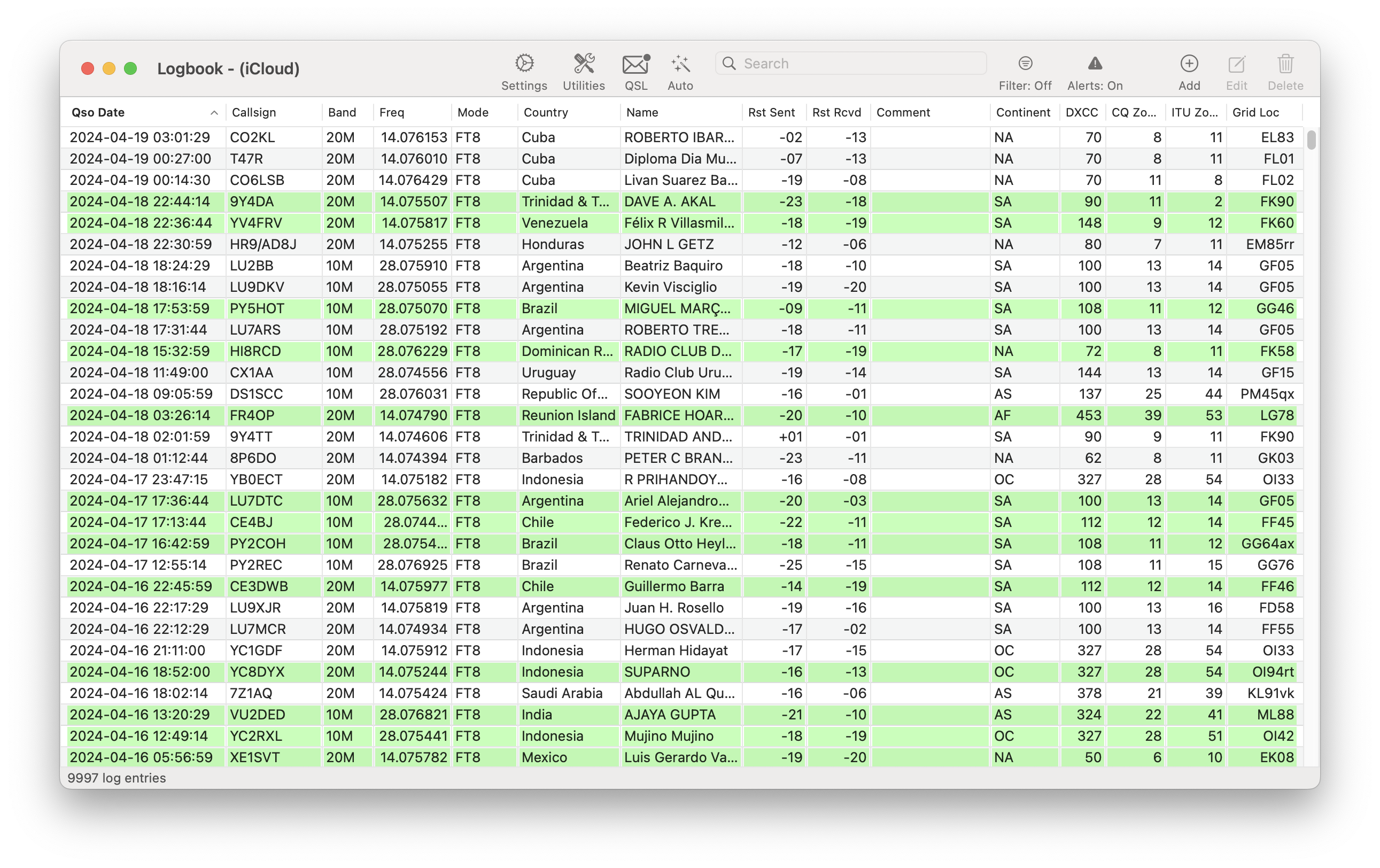
Task: Toggle the Filter: Off icon
Action: click(x=1025, y=63)
